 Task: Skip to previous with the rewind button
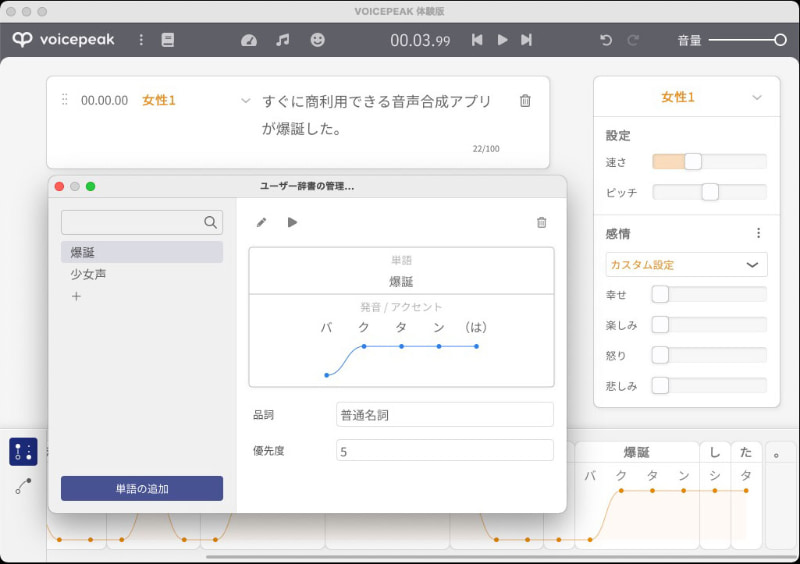tap(477, 40)
